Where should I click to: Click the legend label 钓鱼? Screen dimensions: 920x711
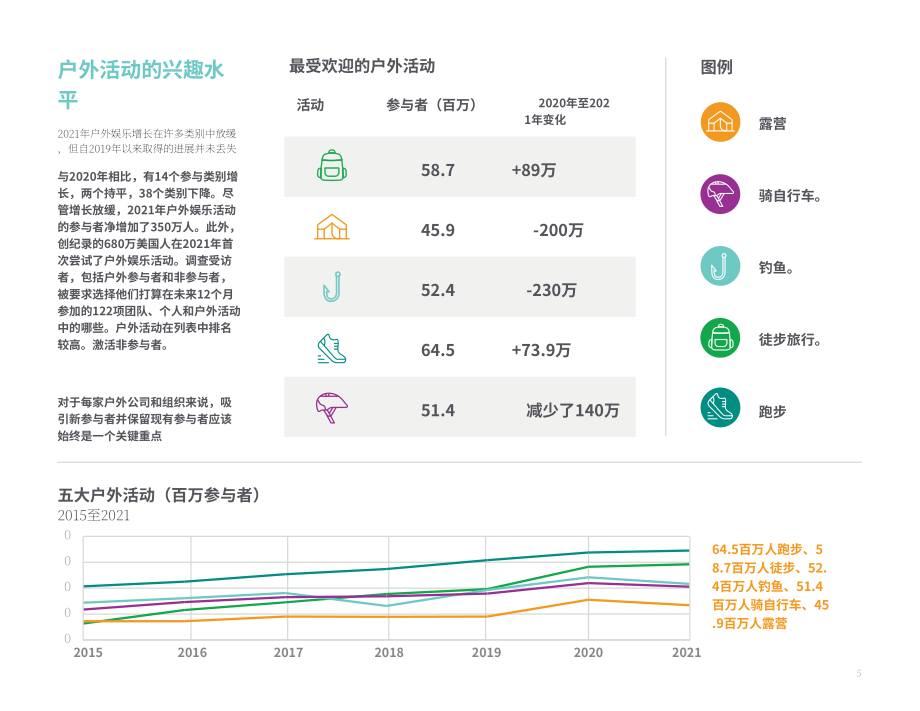(x=776, y=268)
